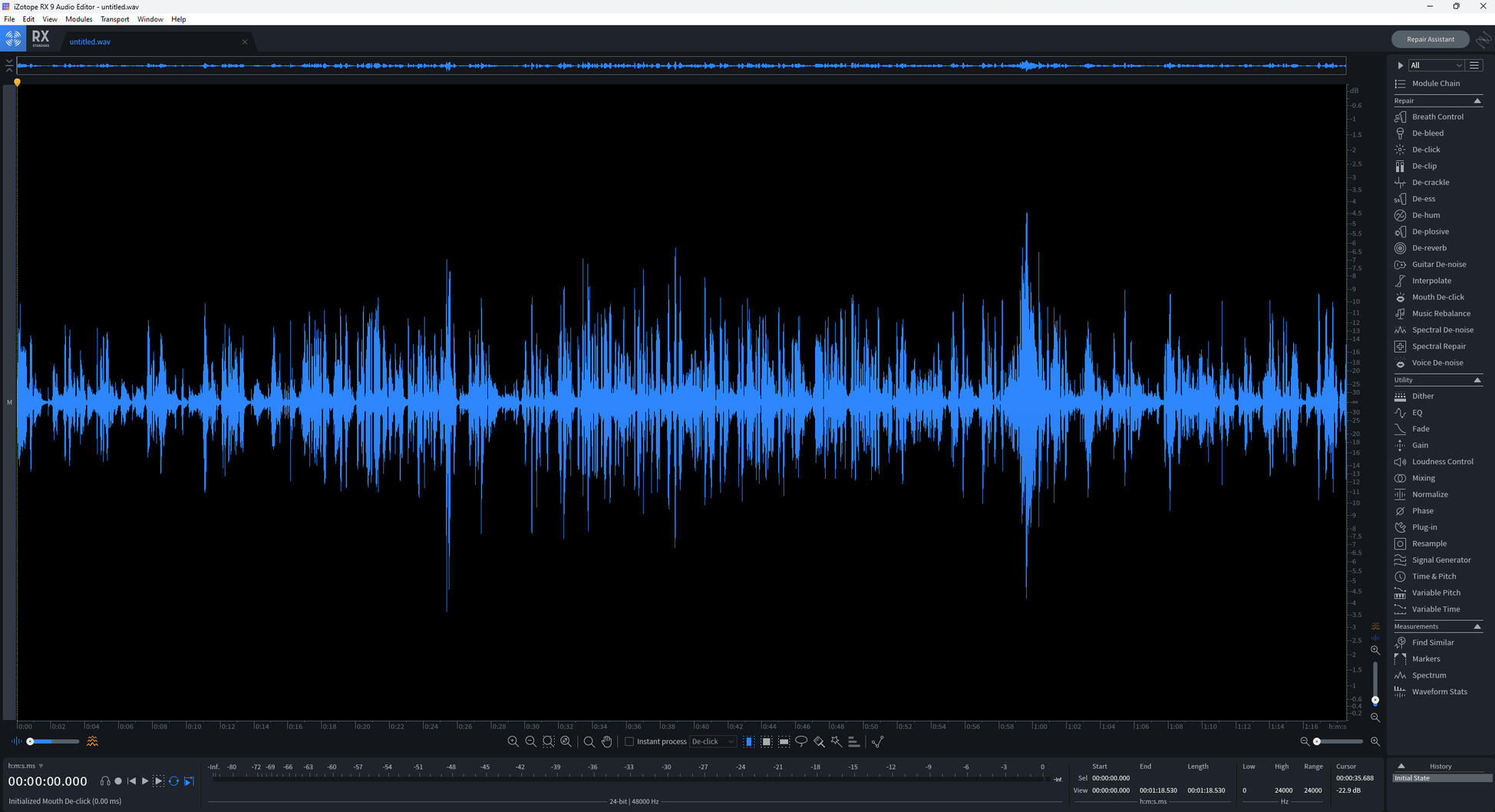
Task: Open the Window menu
Action: tap(150, 19)
